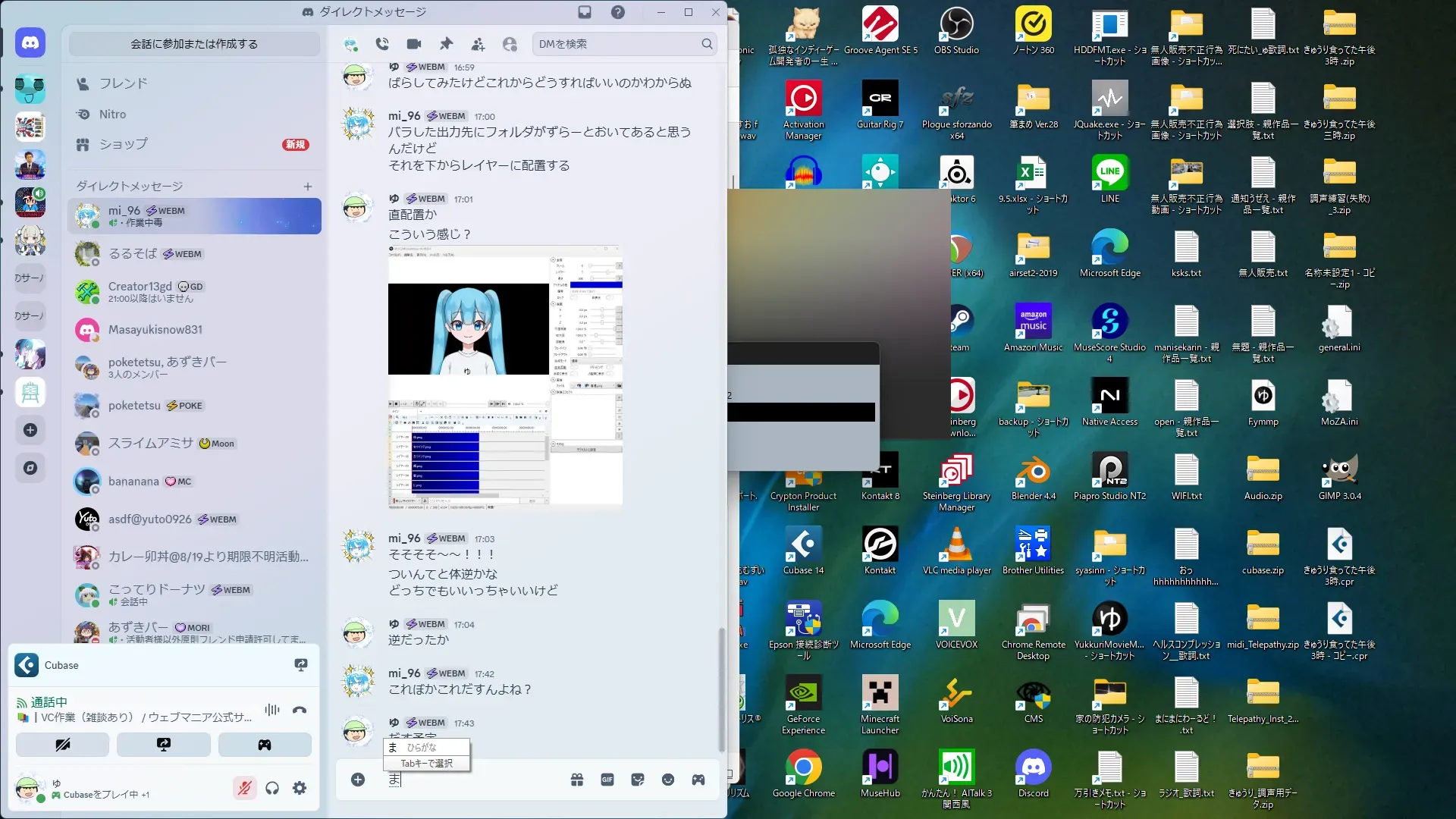Disconnect from the voice call
This screenshot has height=819, width=1456.
point(300,710)
